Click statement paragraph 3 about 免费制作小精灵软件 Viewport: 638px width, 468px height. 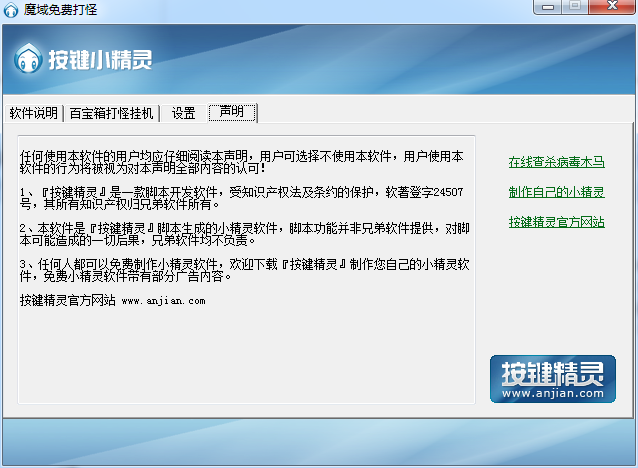click(x=244, y=270)
